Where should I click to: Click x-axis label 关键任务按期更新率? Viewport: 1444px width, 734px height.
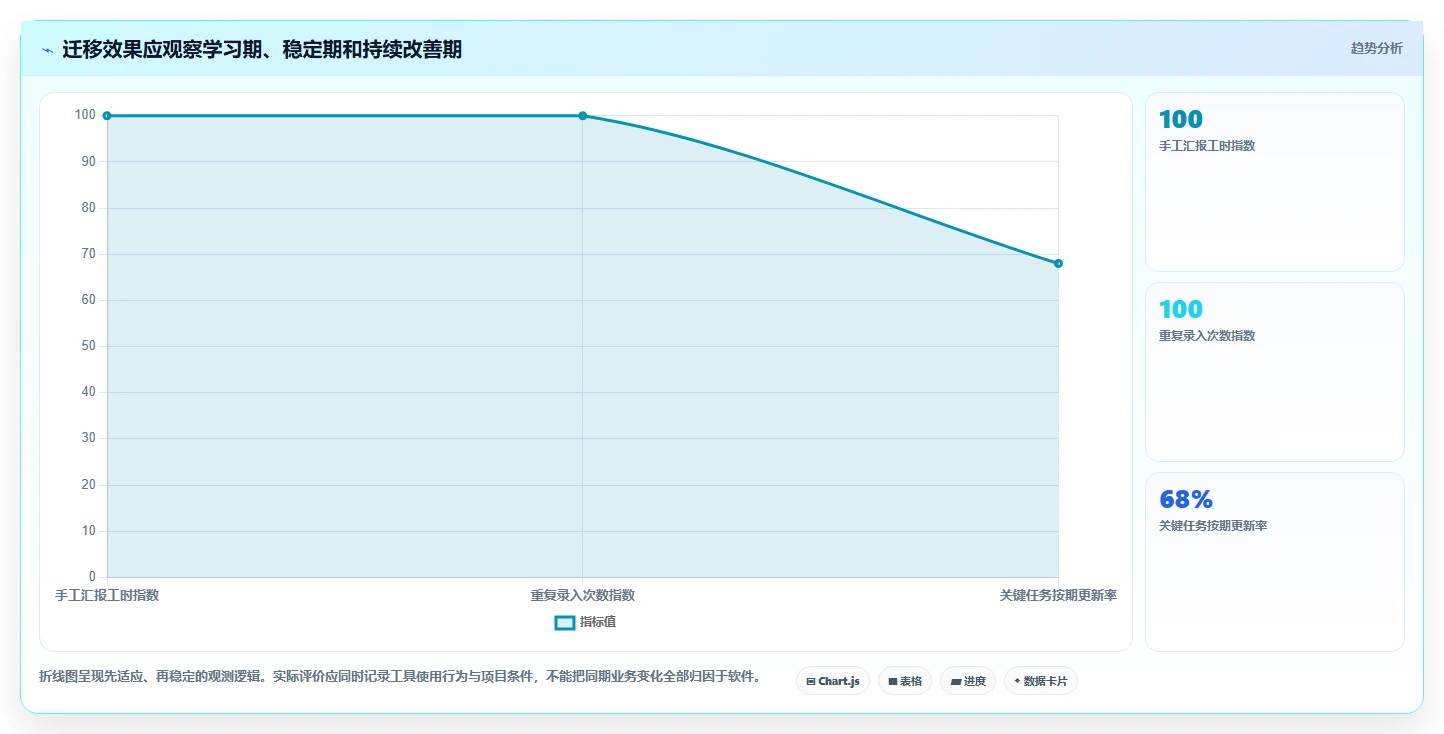[1058, 595]
